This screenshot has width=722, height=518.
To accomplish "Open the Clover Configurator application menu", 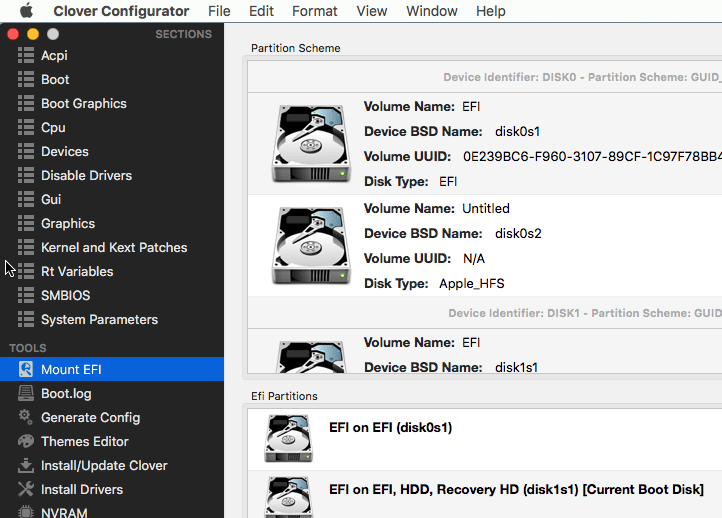I will tap(121, 11).
